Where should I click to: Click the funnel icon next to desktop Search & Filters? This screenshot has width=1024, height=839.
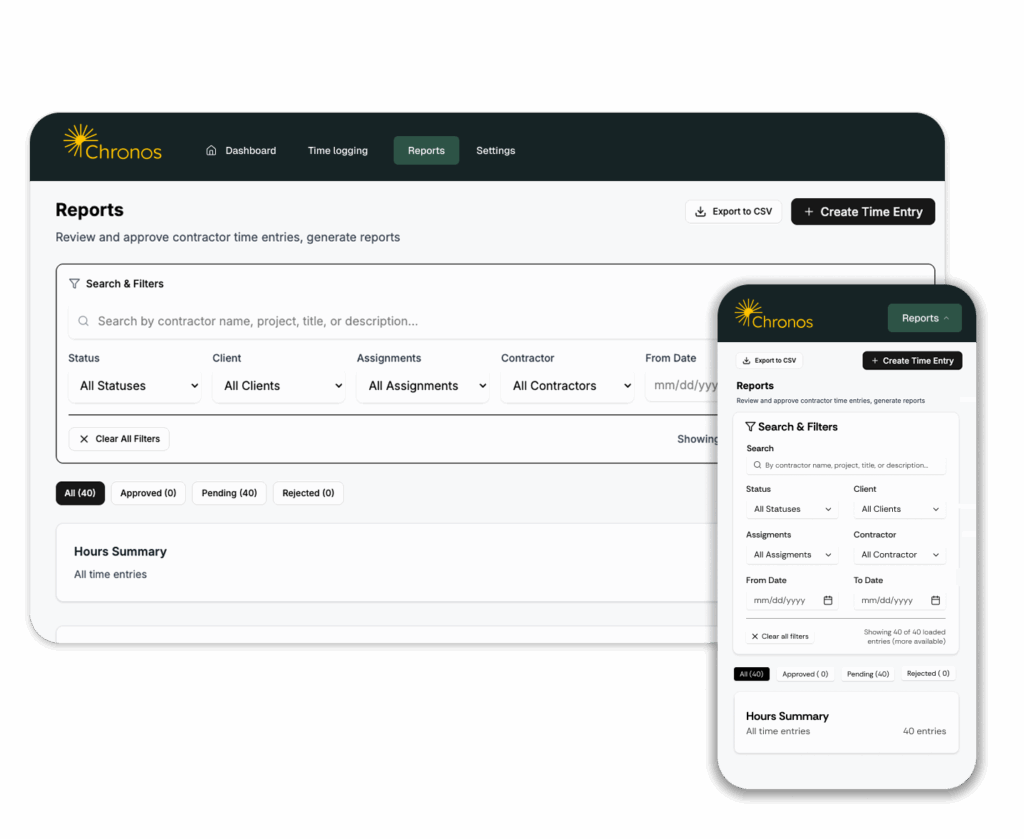[74, 284]
